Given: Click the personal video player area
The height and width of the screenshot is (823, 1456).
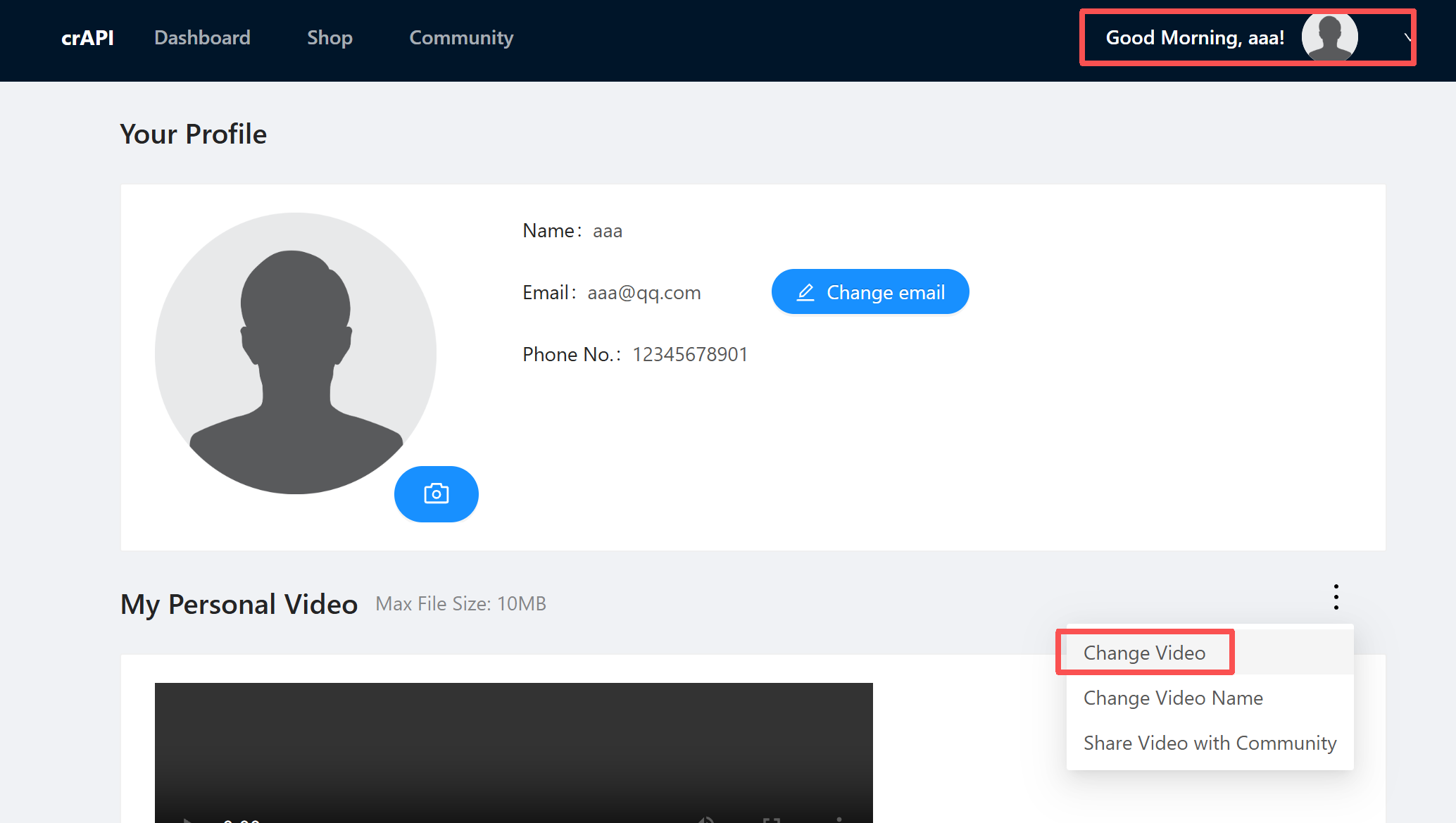Looking at the screenshot, I should (x=513, y=746).
